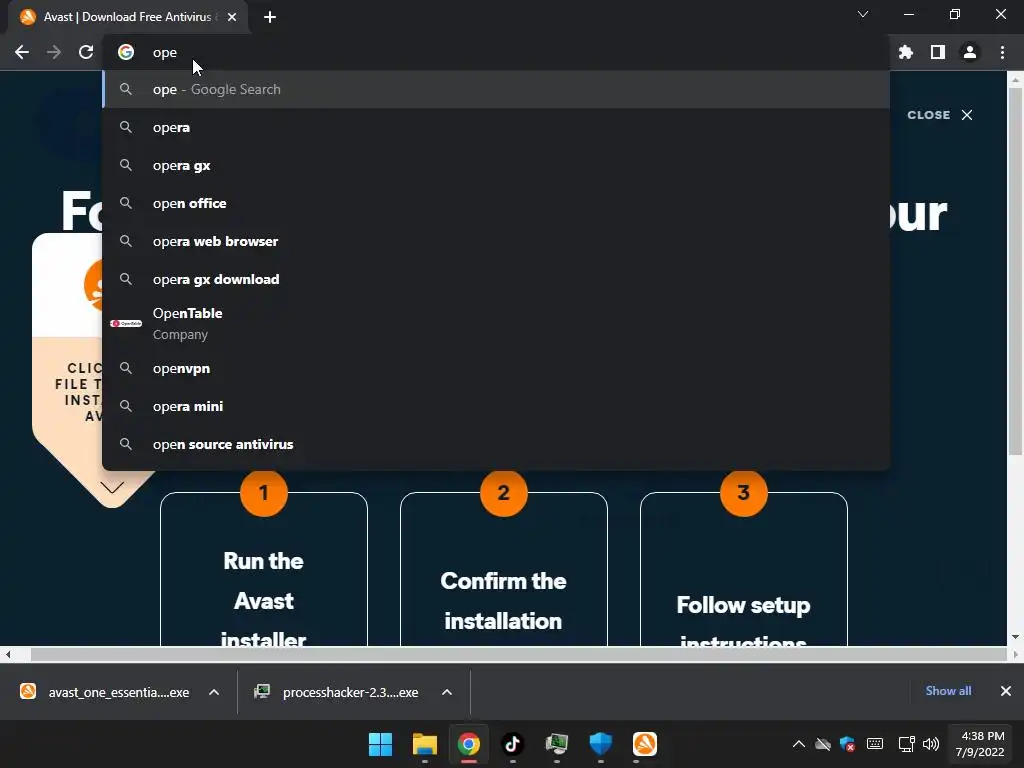The width and height of the screenshot is (1024, 768).
Task: Choose the 'opera mini' suggestion
Action: click(496, 406)
